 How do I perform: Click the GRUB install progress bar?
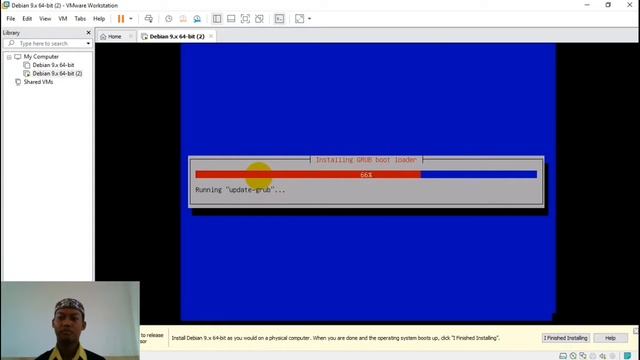tap(366, 175)
